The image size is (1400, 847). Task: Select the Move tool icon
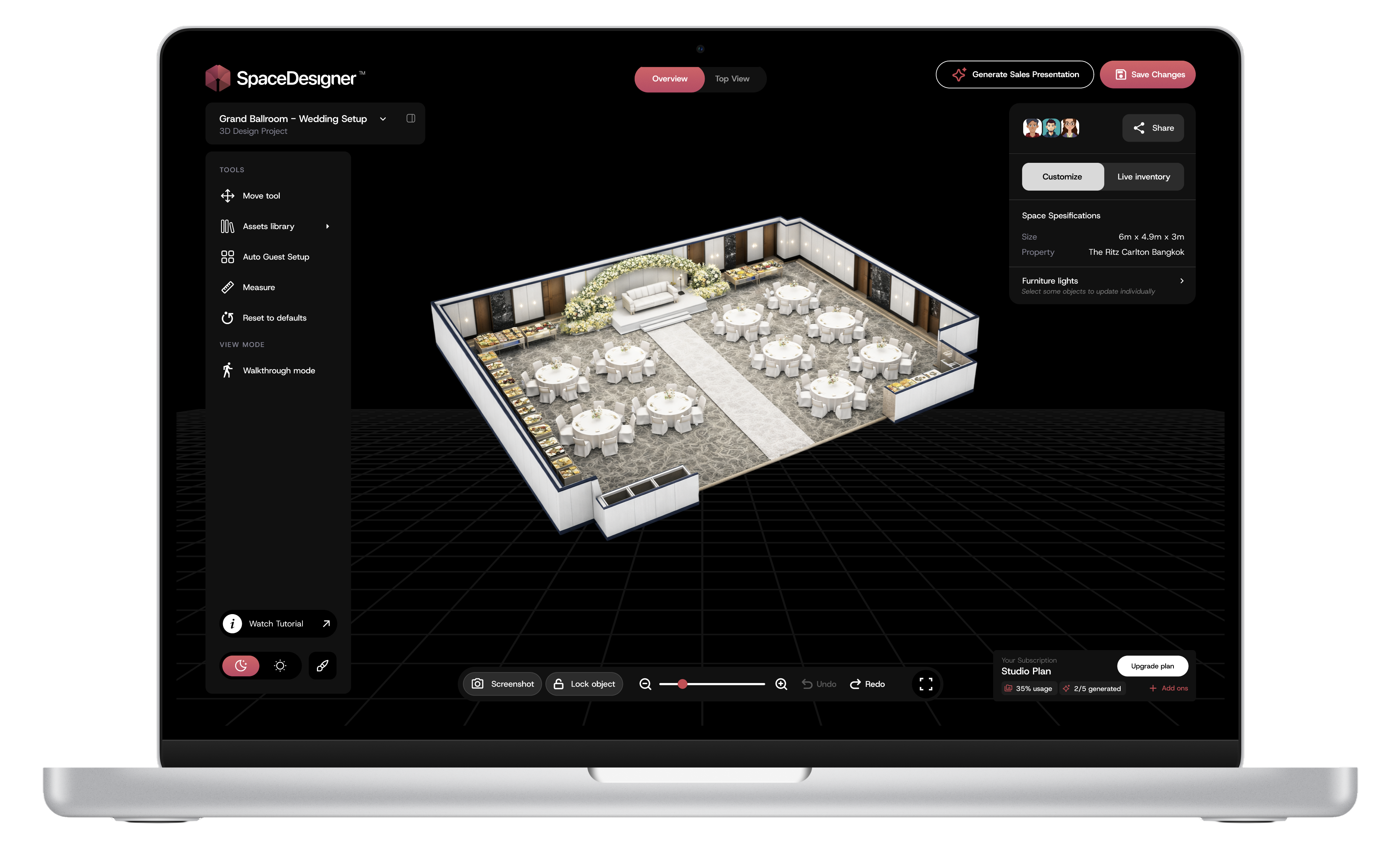click(x=227, y=196)
